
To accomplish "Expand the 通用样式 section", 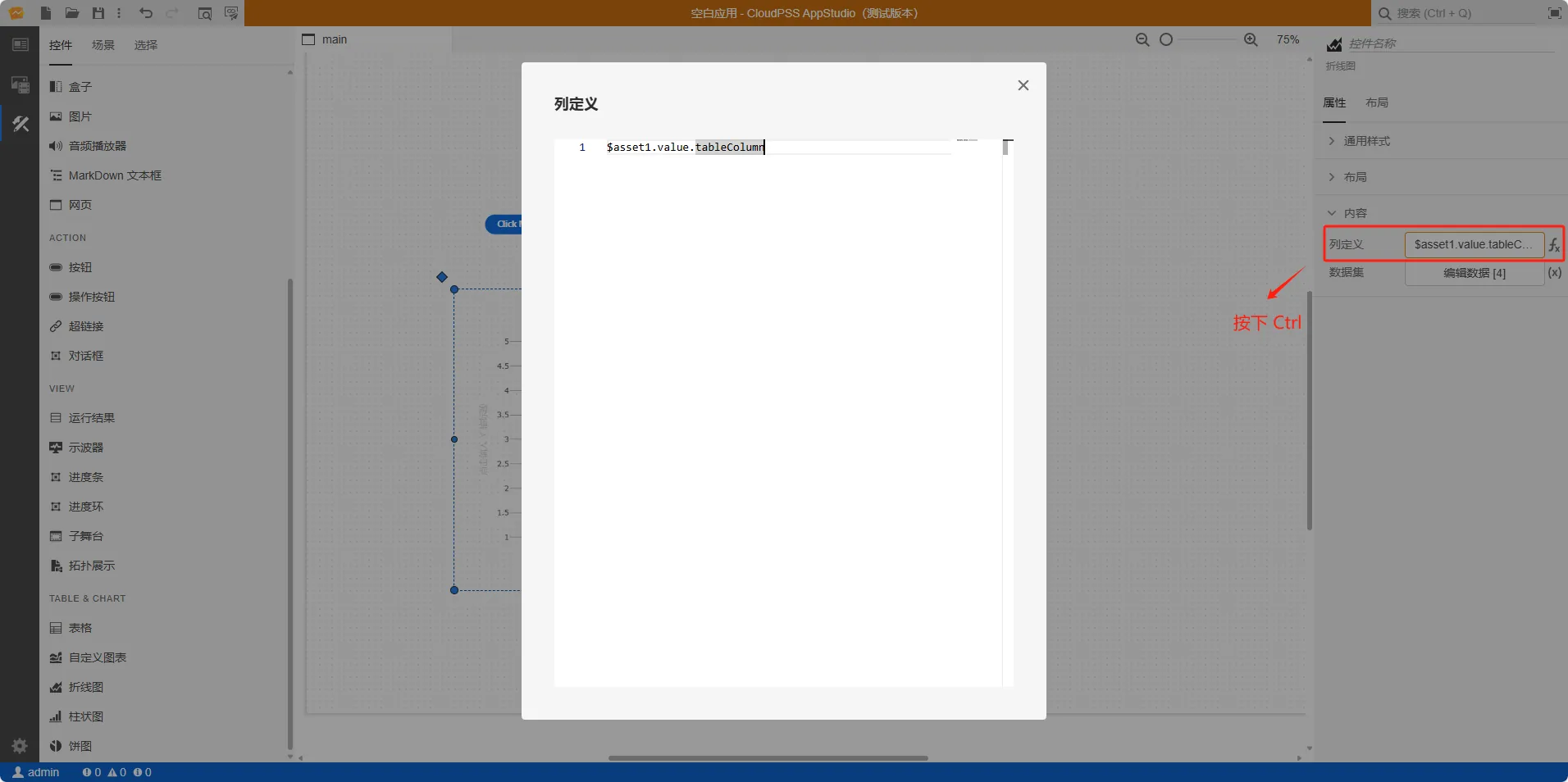I will click(1442, 141).
